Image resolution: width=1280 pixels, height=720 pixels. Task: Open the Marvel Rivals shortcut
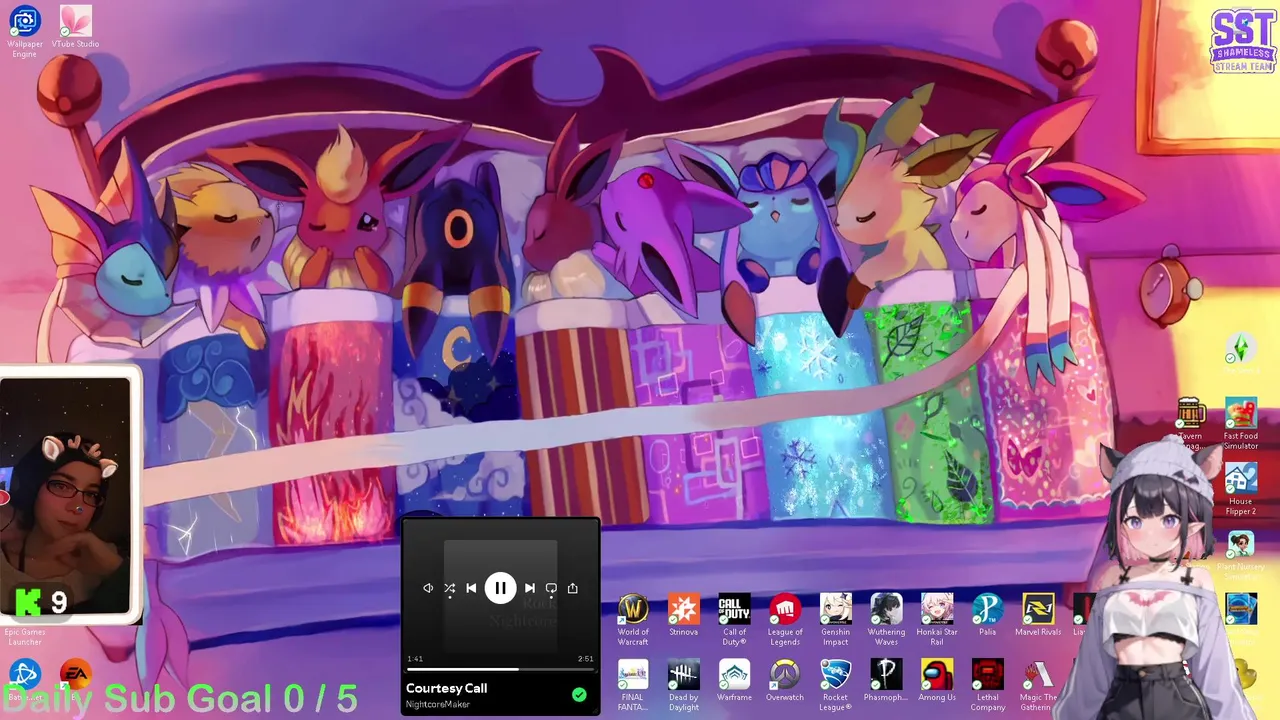[x=1038, y=616]
